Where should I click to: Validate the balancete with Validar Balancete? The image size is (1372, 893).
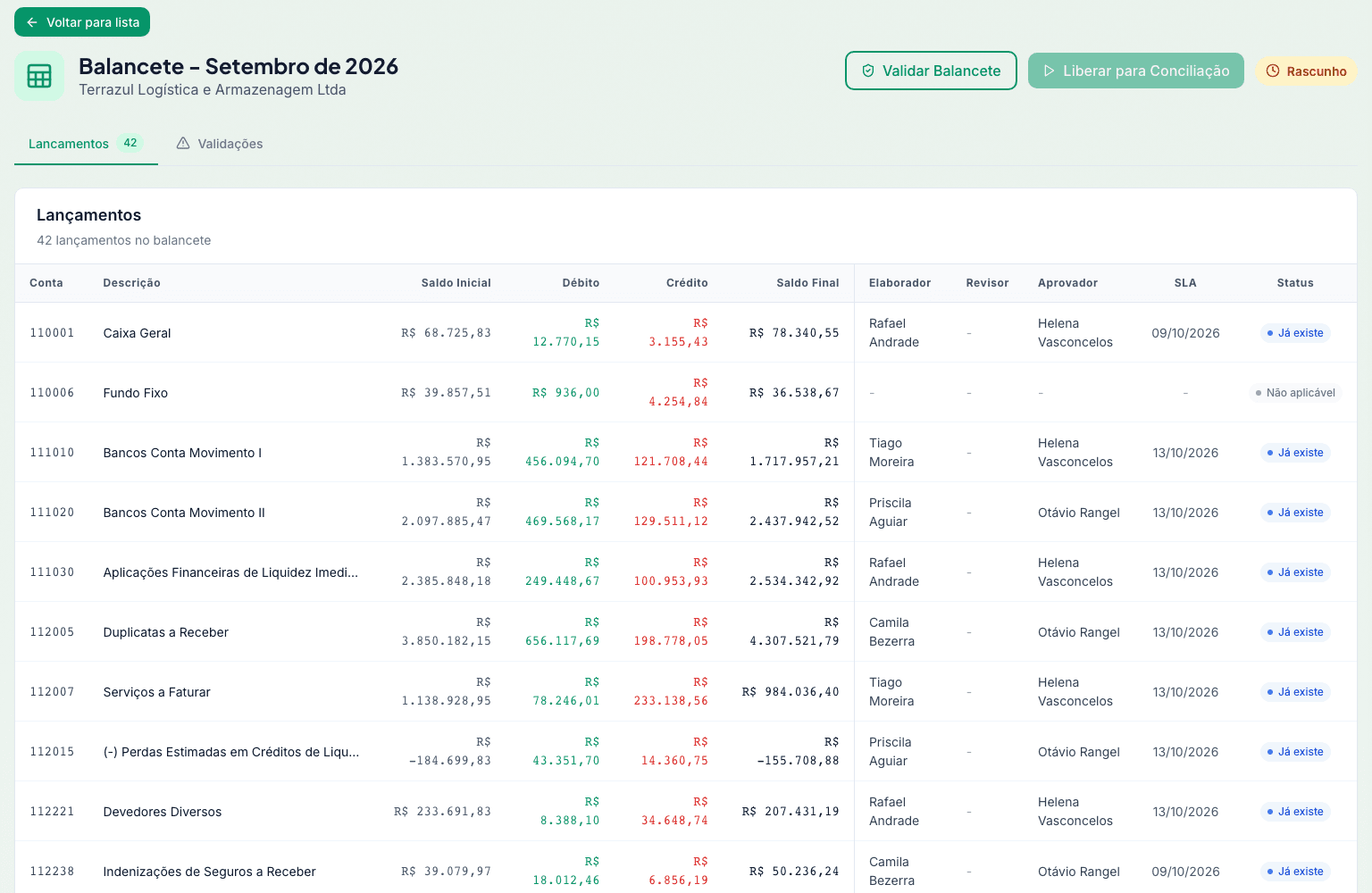931,71
